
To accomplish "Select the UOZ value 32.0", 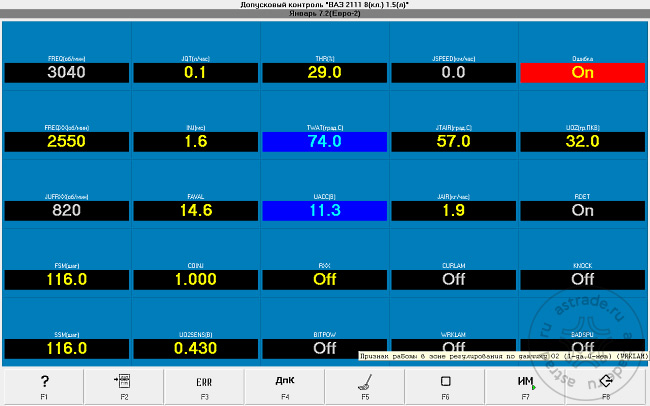I will point(582,142).
